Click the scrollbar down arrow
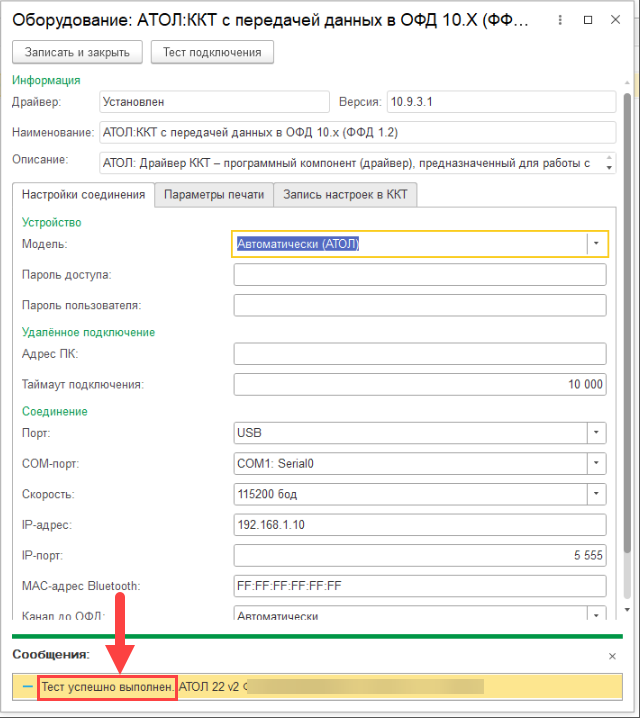Viewport: 640px width, 718px height. pos(627,609)
